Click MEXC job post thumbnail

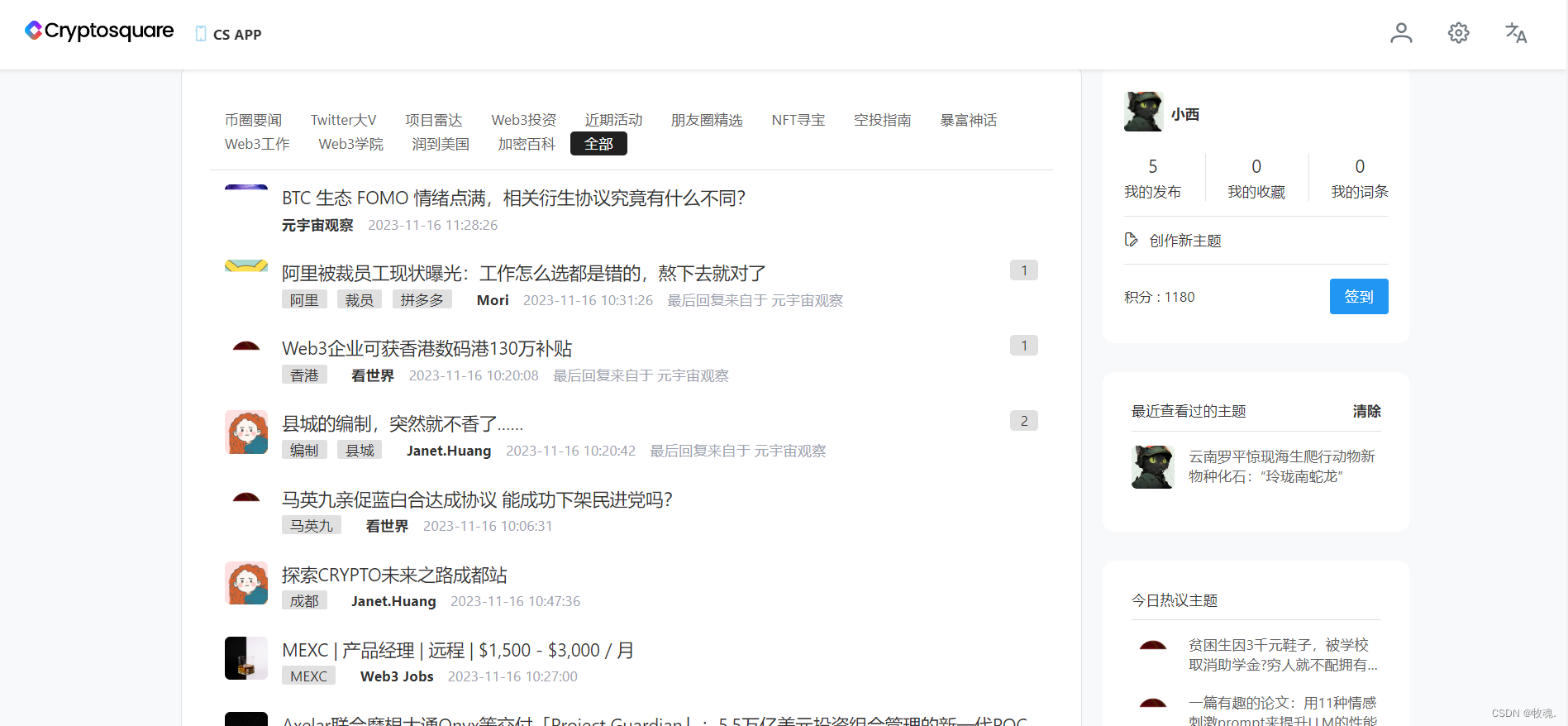coord(246,658)
